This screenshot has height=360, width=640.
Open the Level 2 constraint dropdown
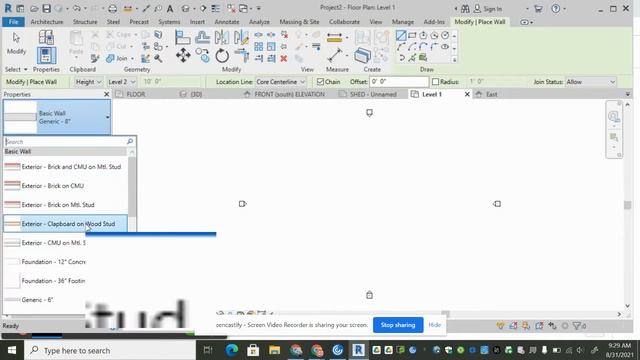(122, 82)
